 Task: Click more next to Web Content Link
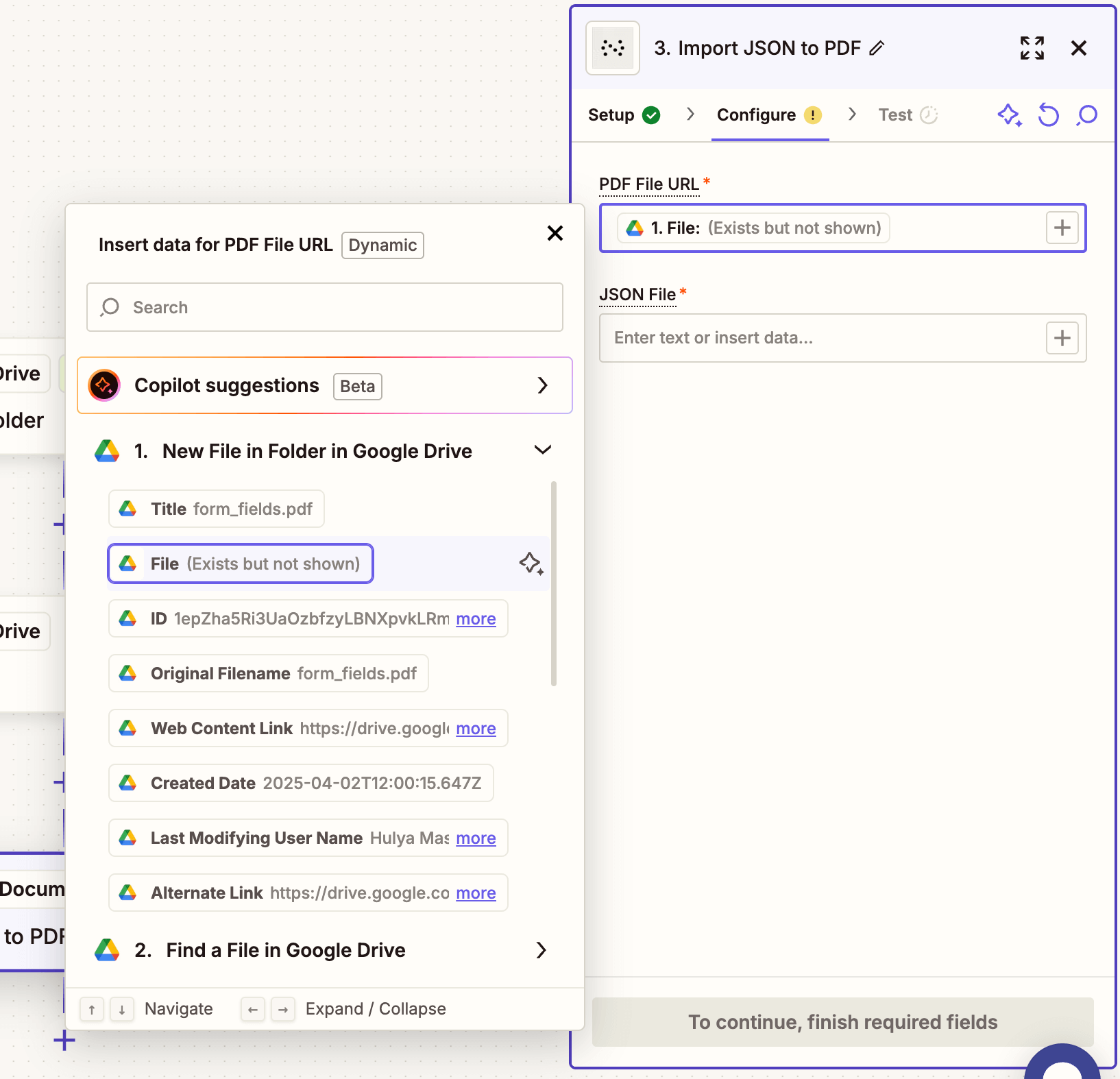(x=476, y=729)
